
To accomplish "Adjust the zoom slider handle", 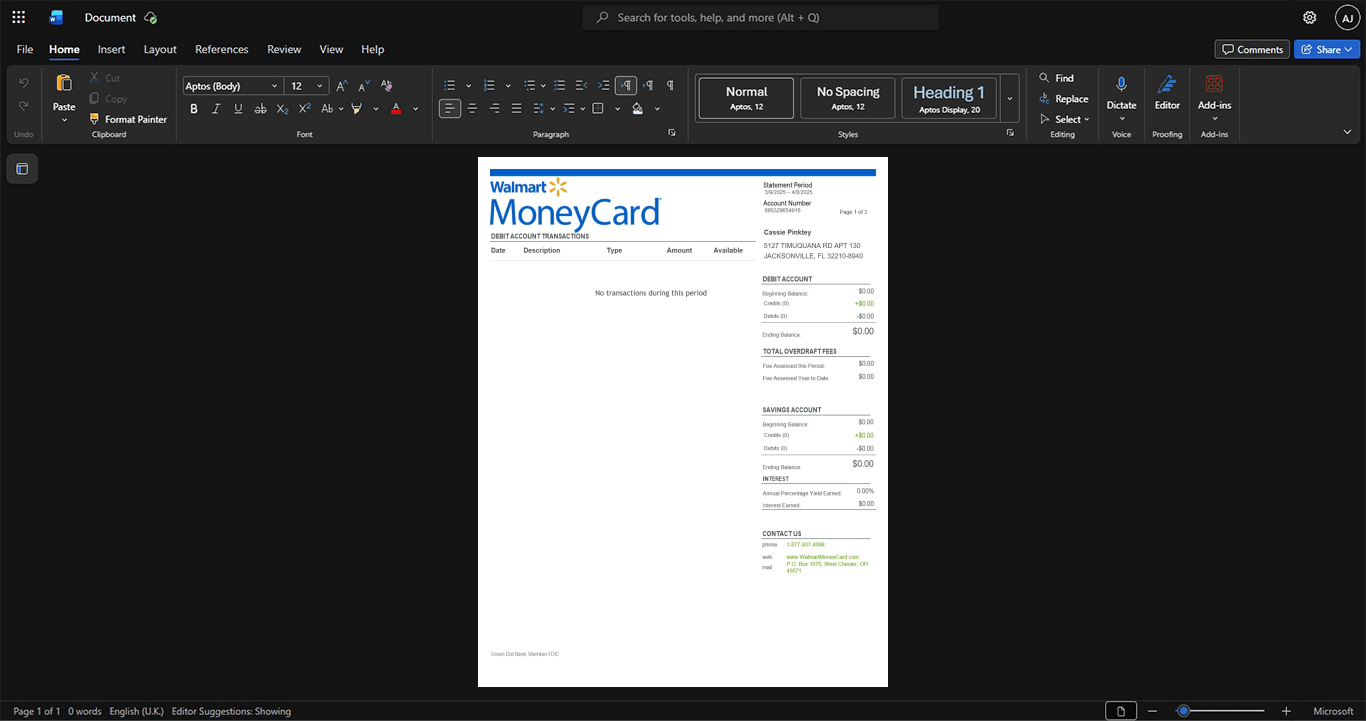I will [1183, 711].
